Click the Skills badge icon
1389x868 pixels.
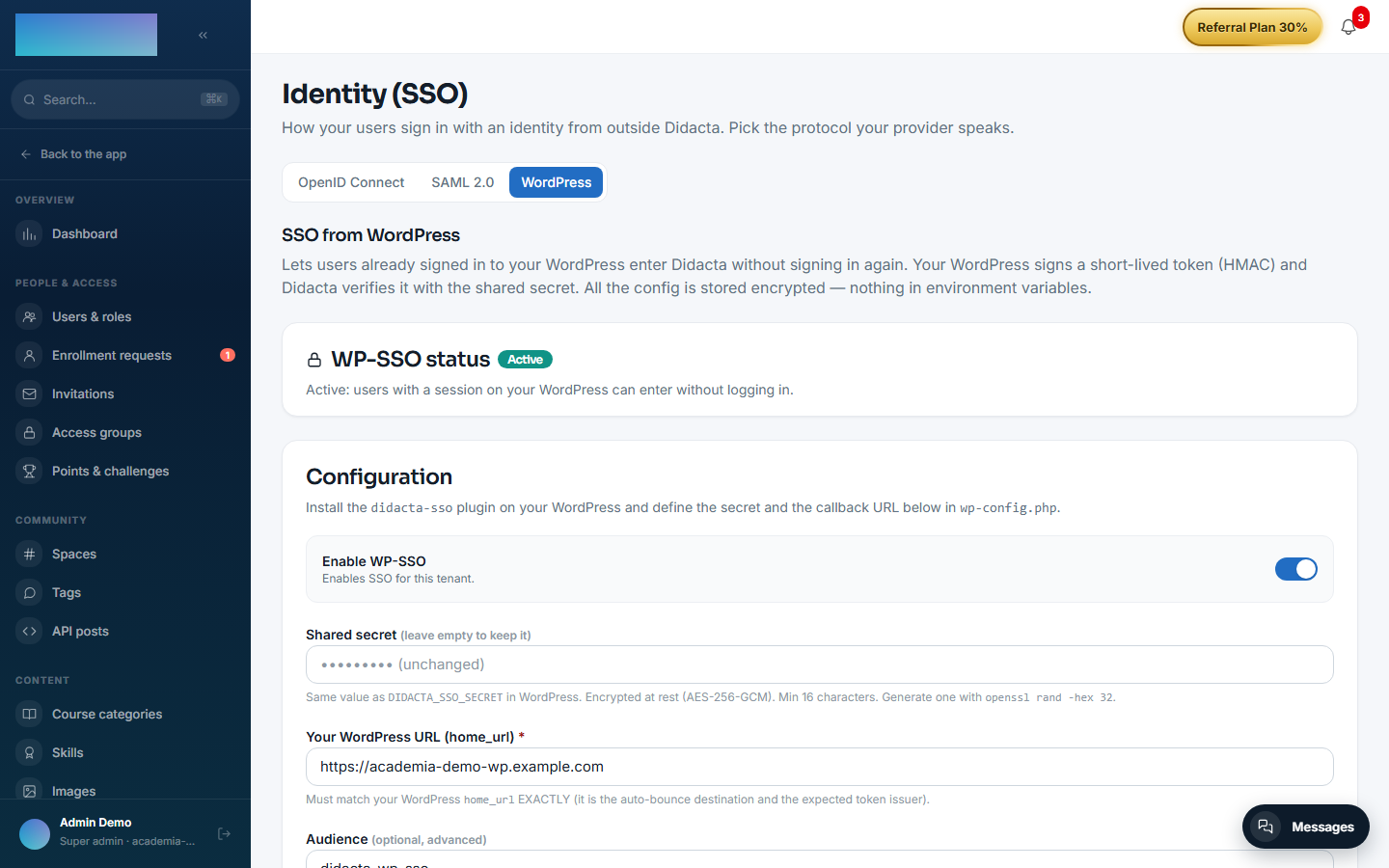(30, 753)
